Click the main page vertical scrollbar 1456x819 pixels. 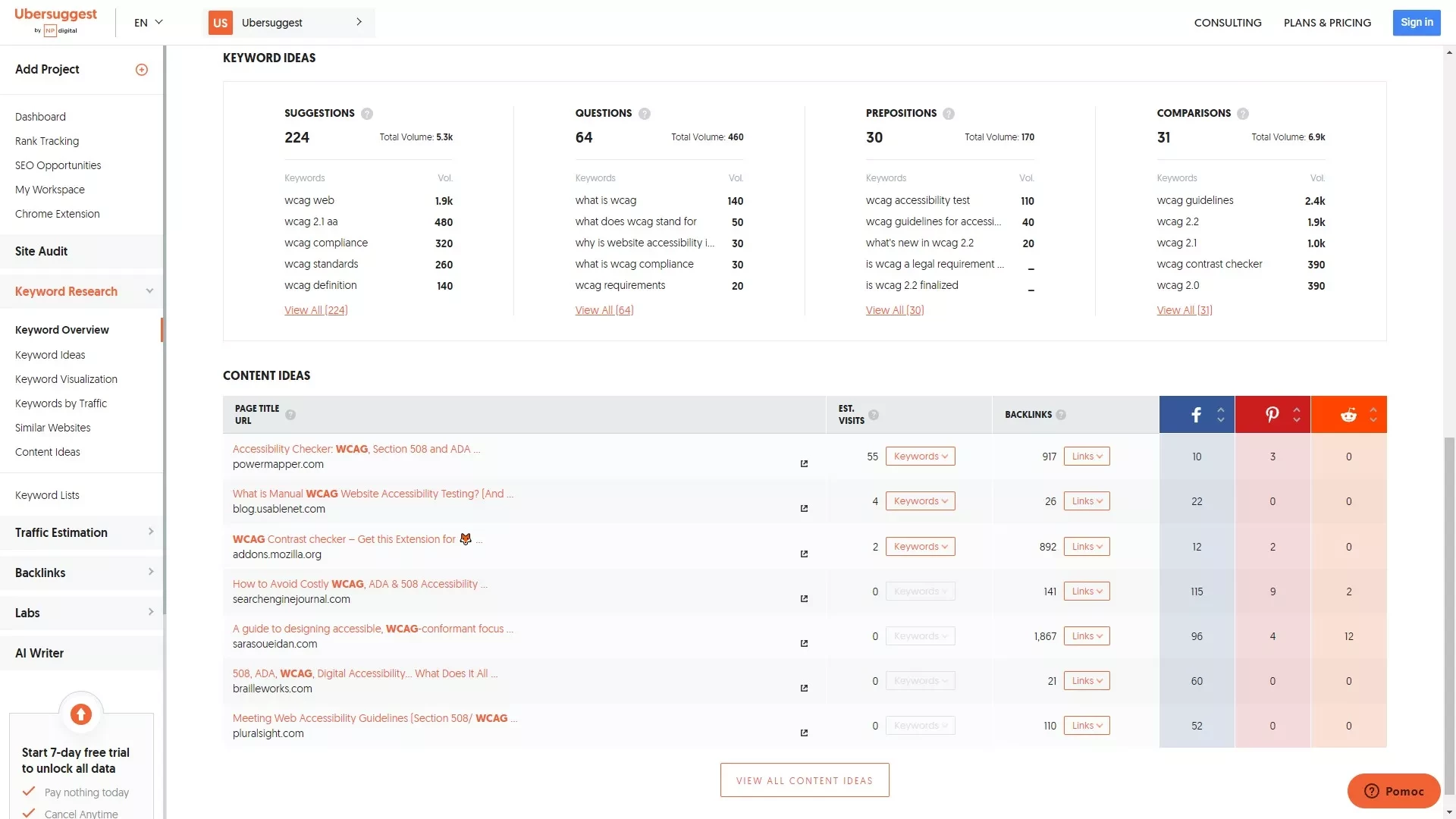[x=1449, y=614]
